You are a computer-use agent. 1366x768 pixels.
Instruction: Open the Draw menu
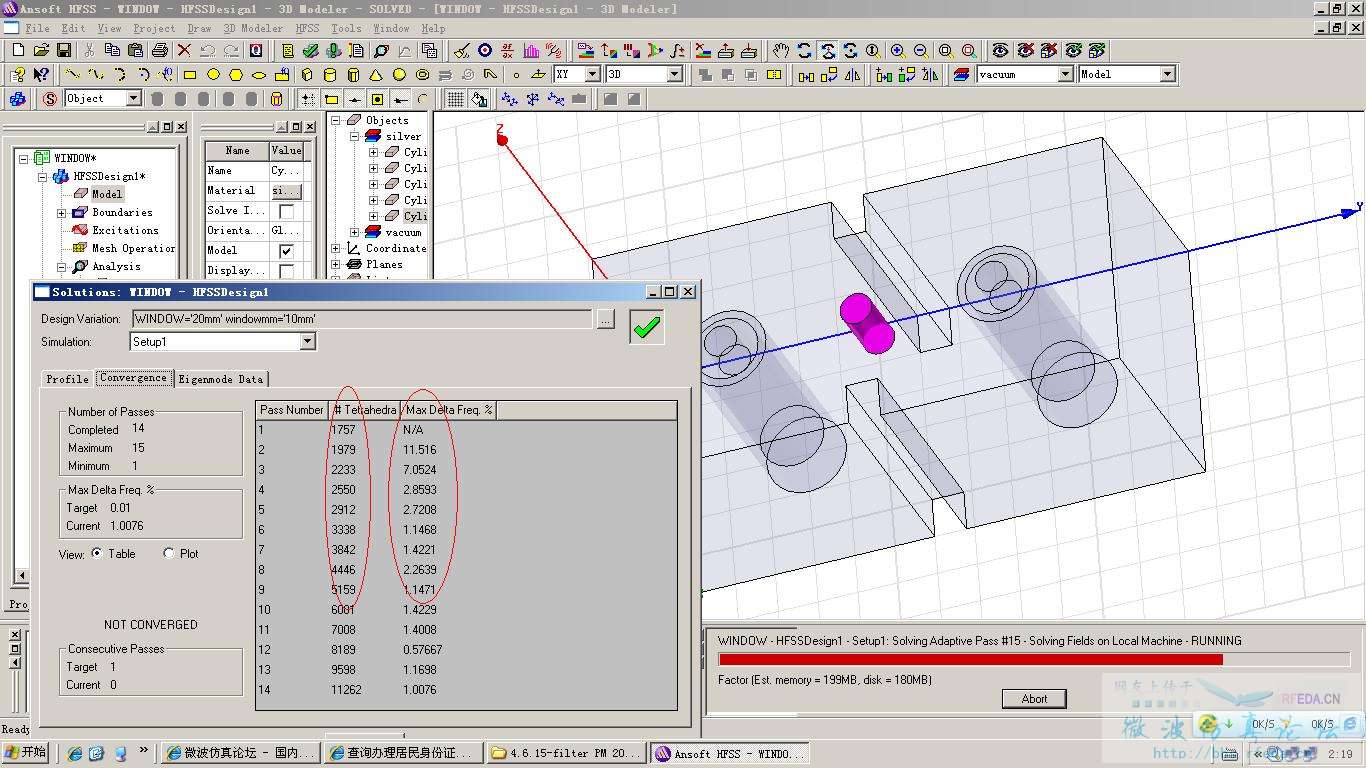point(199,28)
